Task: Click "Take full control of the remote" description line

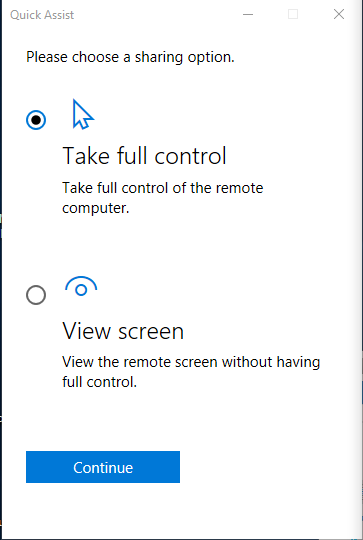Action: [x=163, y=188]
